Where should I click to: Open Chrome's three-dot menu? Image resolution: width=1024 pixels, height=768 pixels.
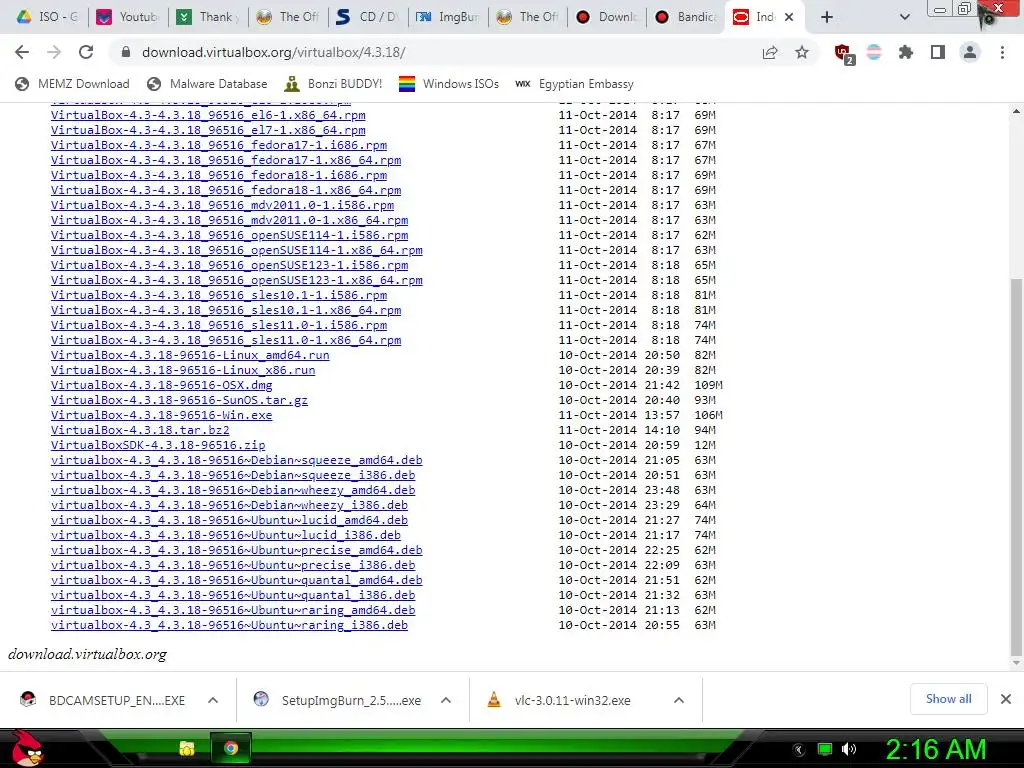click(x=1002, y=52)
